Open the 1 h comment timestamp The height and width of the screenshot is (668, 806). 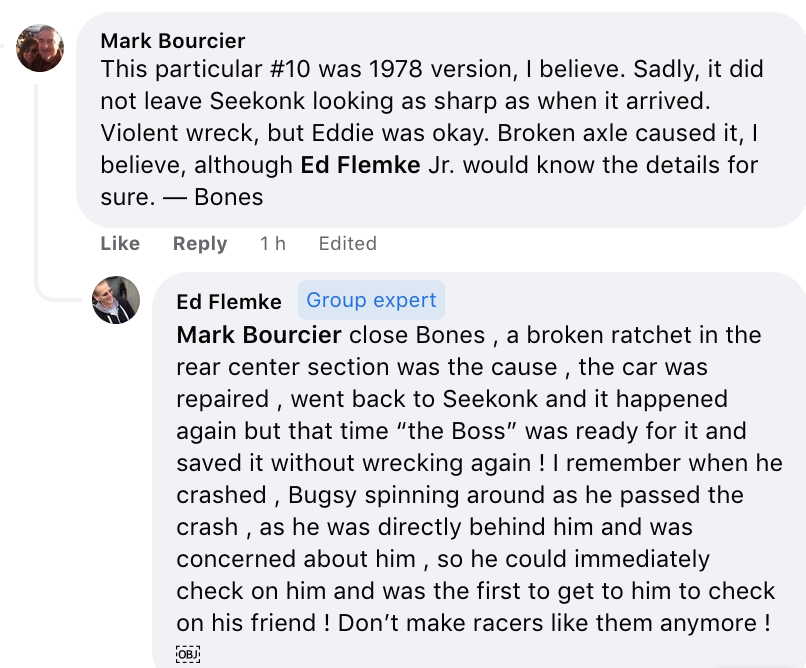coord(272,244)
